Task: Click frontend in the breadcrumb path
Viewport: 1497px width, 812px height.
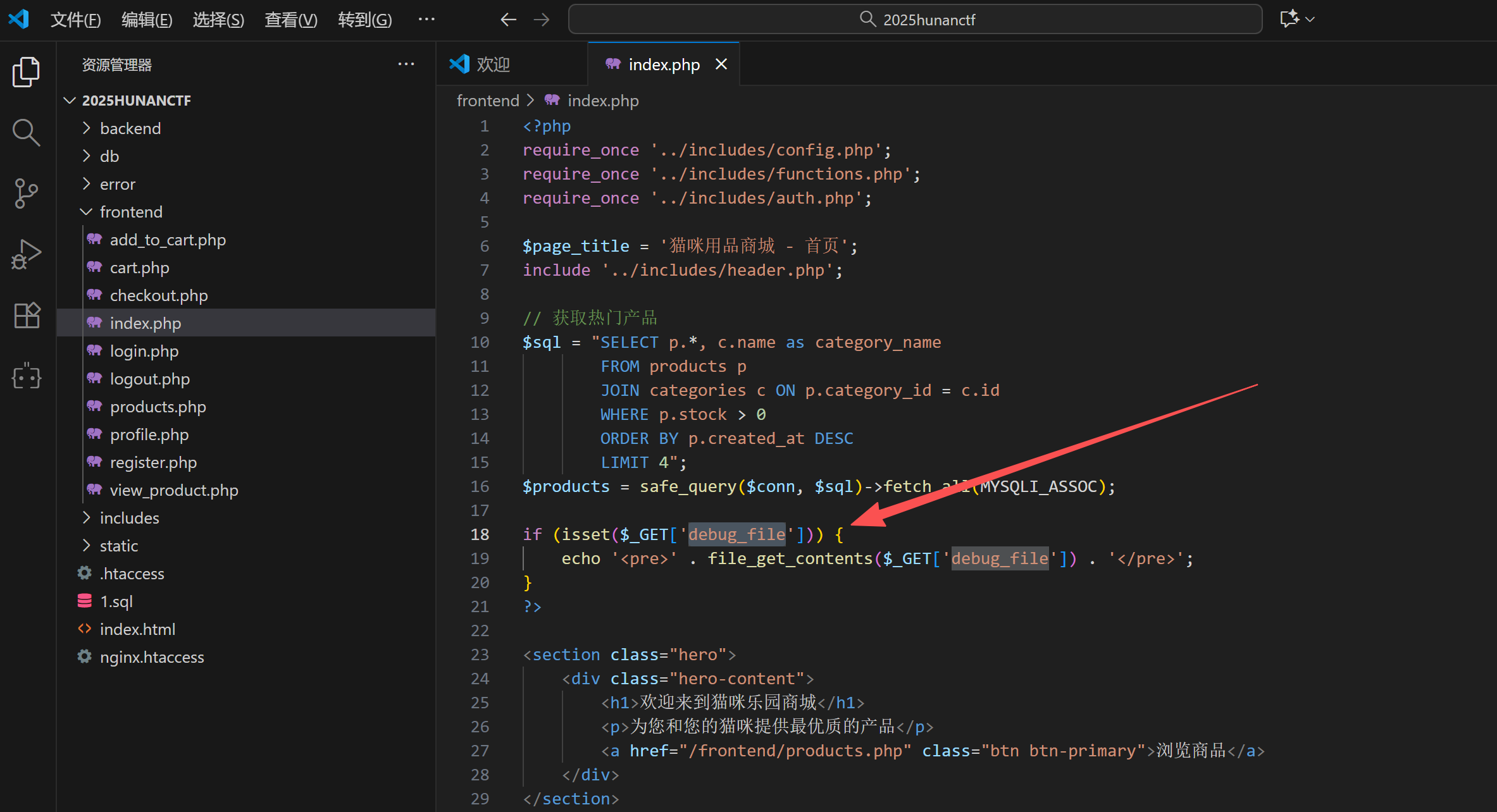Action: click(x=487, y=101)
